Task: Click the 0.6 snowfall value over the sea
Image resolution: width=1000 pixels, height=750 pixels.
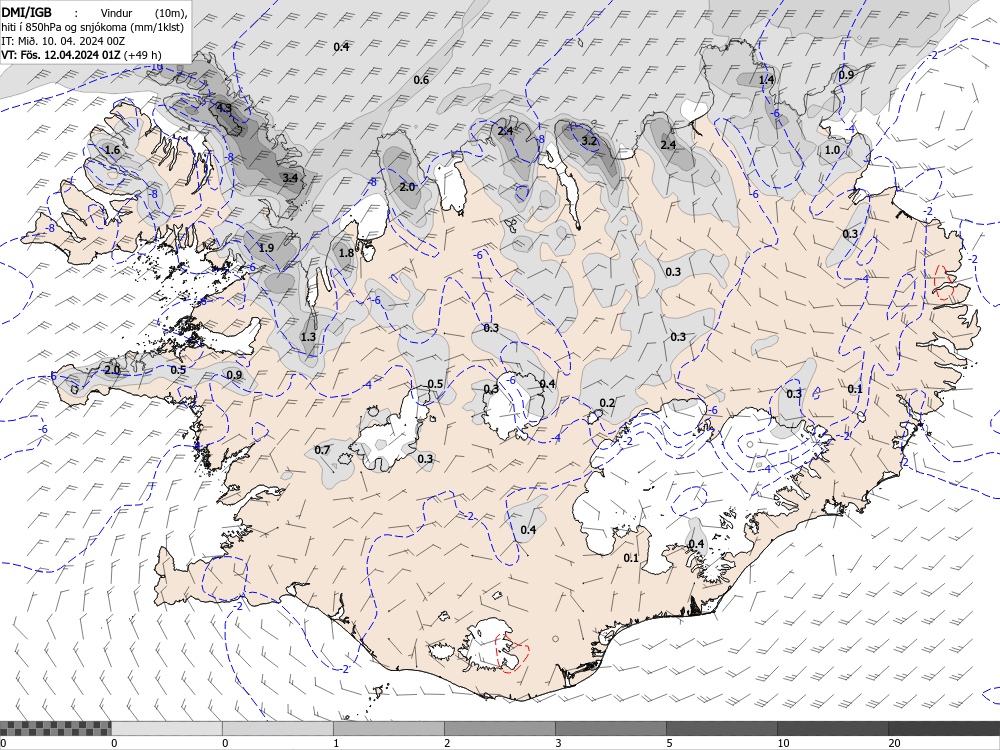Action: (x=421, y=80)
